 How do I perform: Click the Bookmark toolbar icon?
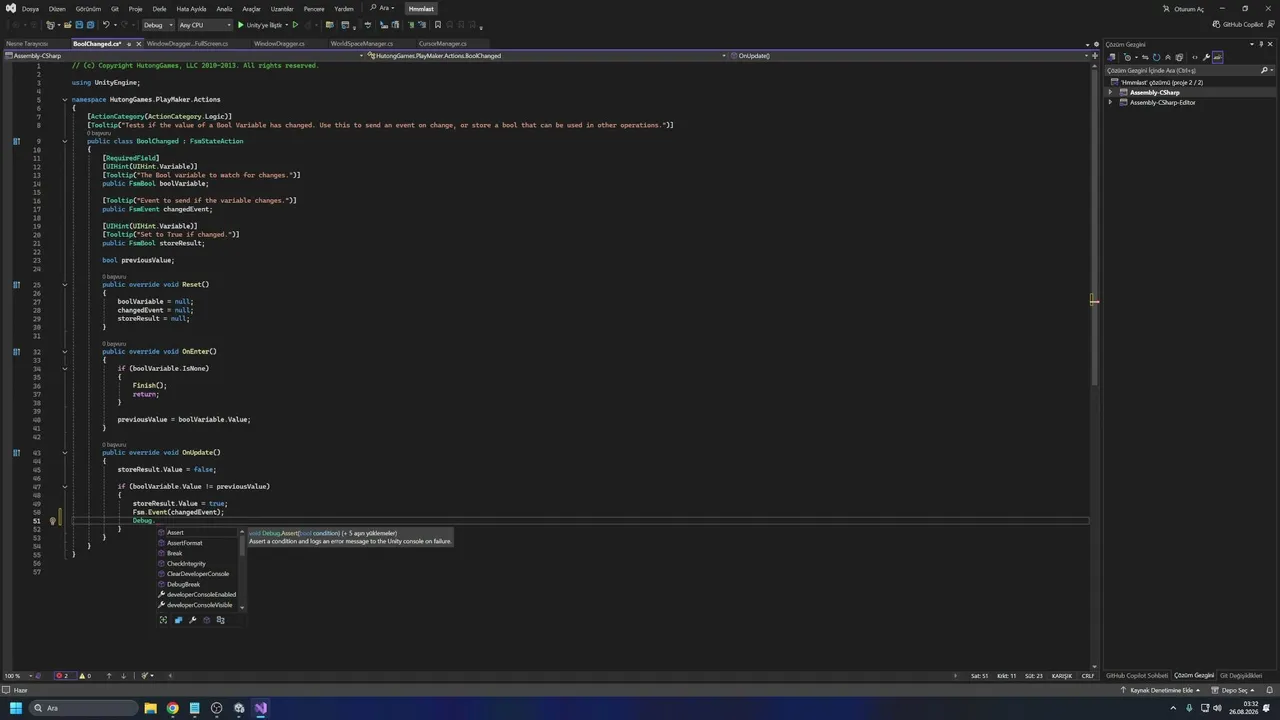click(x=437, y=25)
